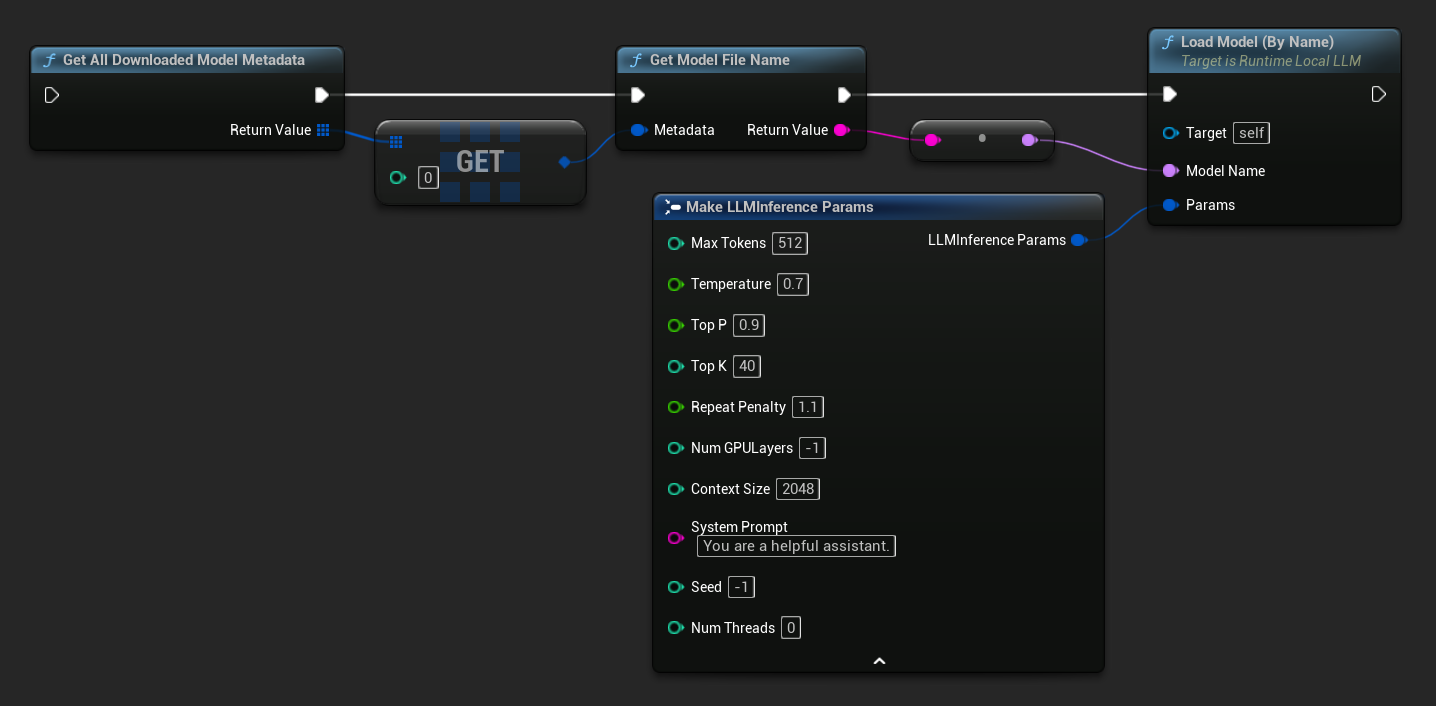Click the LLMInference Params output pin
The width and height of the screenshot is (1436, 706).
[x=1079, y=240]
